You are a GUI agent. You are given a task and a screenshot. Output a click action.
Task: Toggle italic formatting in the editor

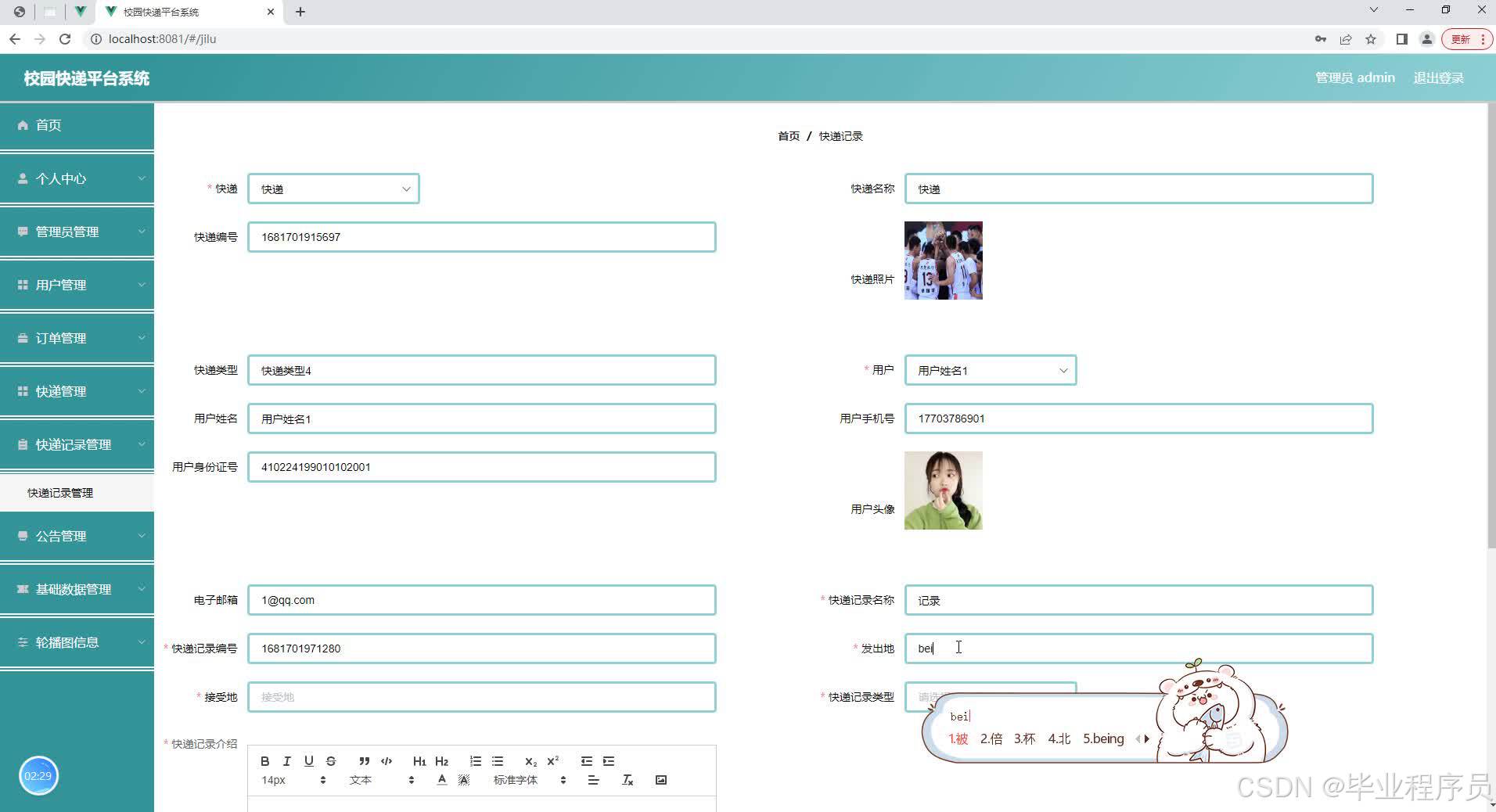coord(286,761)
